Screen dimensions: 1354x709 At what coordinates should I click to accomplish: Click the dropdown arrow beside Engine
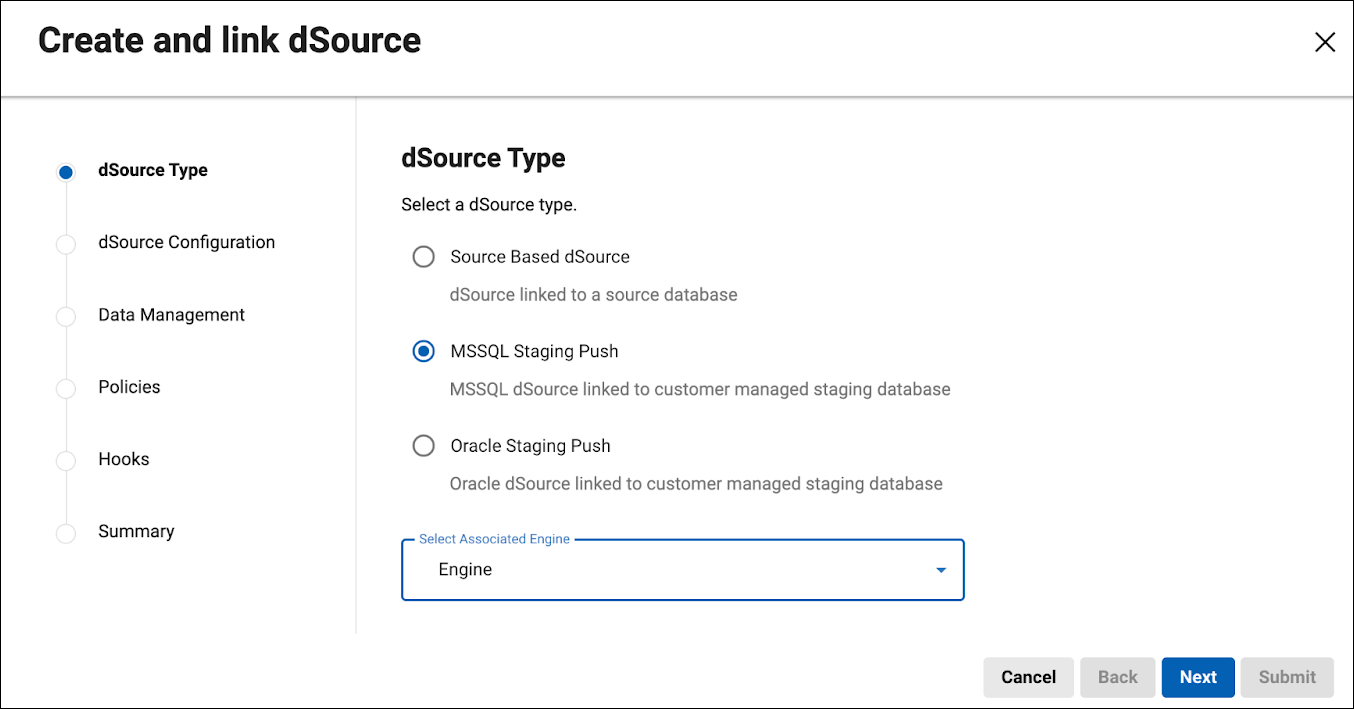point(939,569)
